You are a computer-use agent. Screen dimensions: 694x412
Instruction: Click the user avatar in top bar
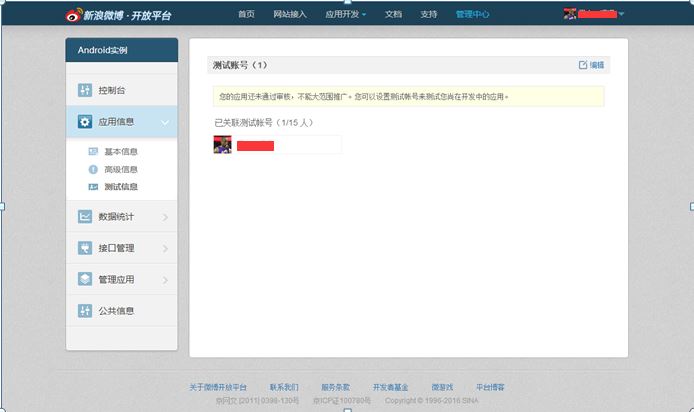click(570, 14)
